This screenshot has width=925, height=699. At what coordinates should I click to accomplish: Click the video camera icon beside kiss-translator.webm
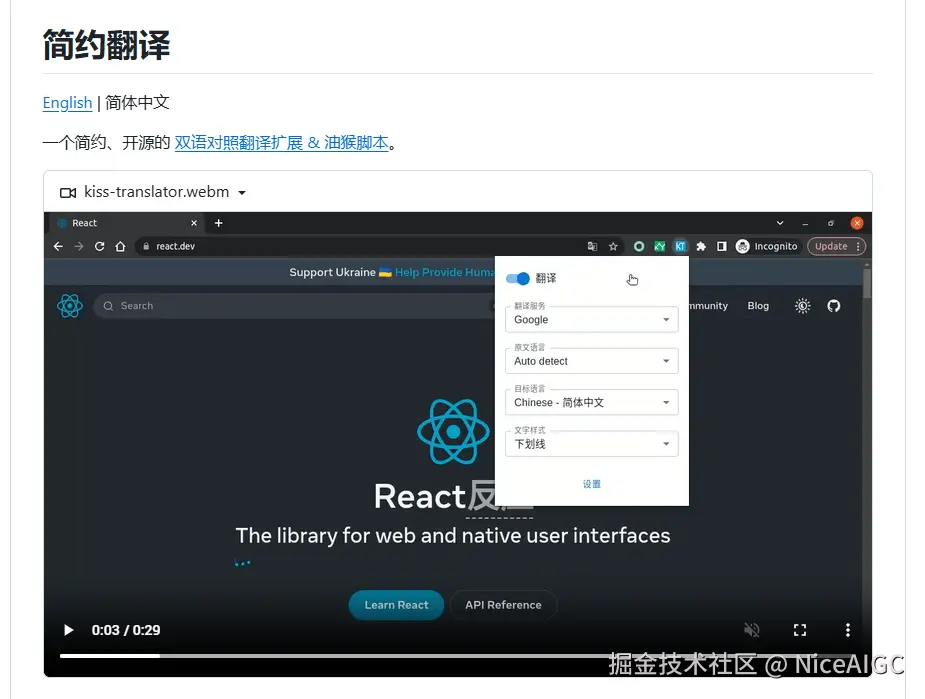click(68, 193)
